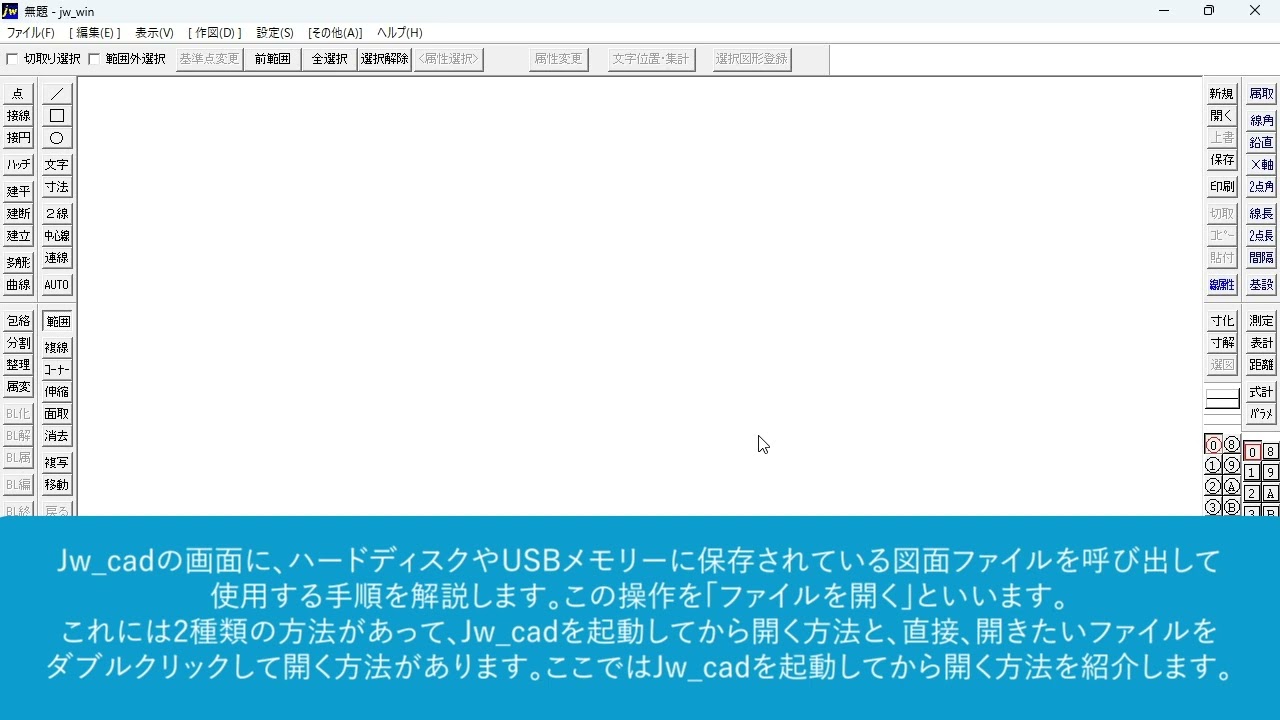Click the 属取 attribute pick button

click(1262, 94)
